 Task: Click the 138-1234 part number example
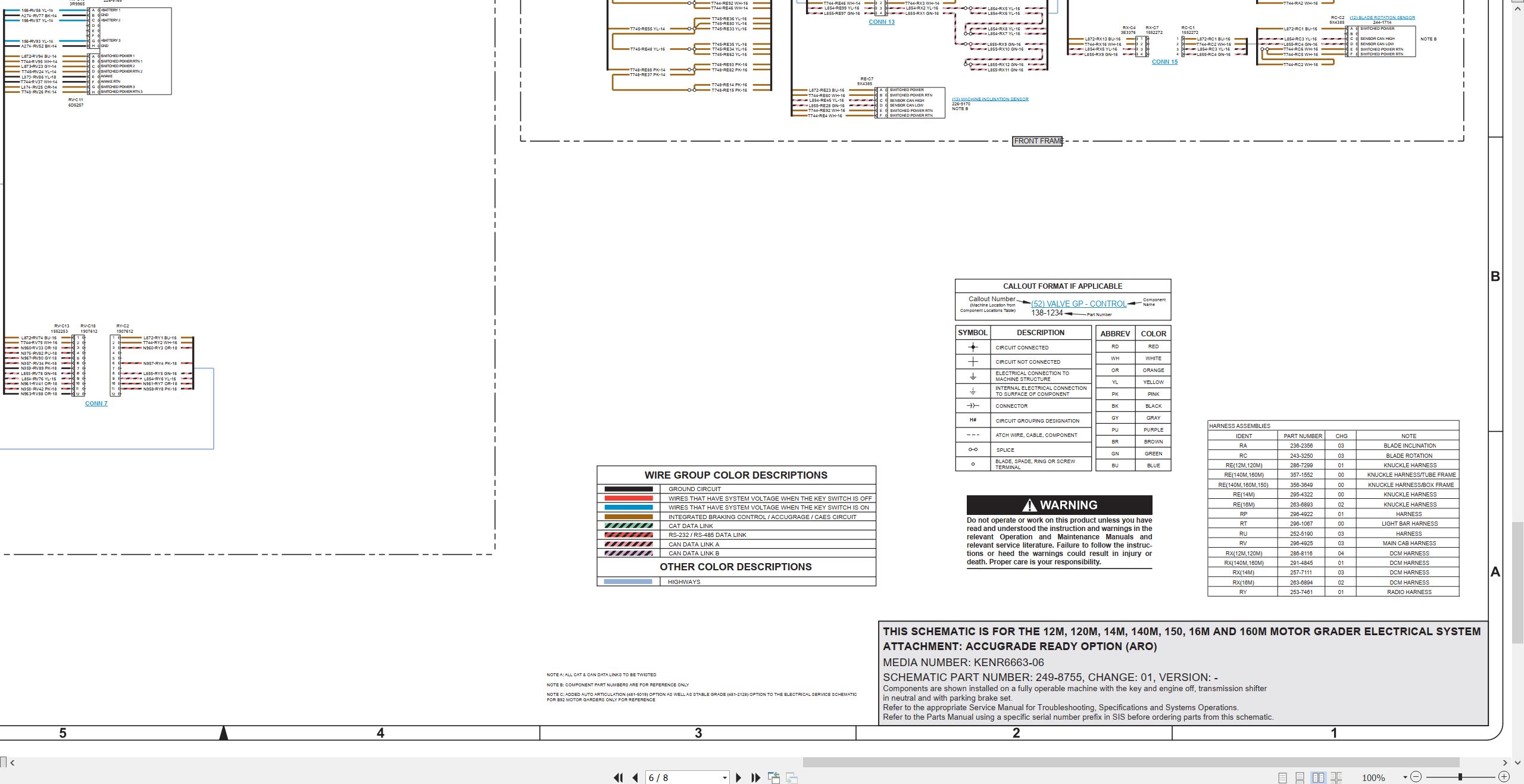1047,313
